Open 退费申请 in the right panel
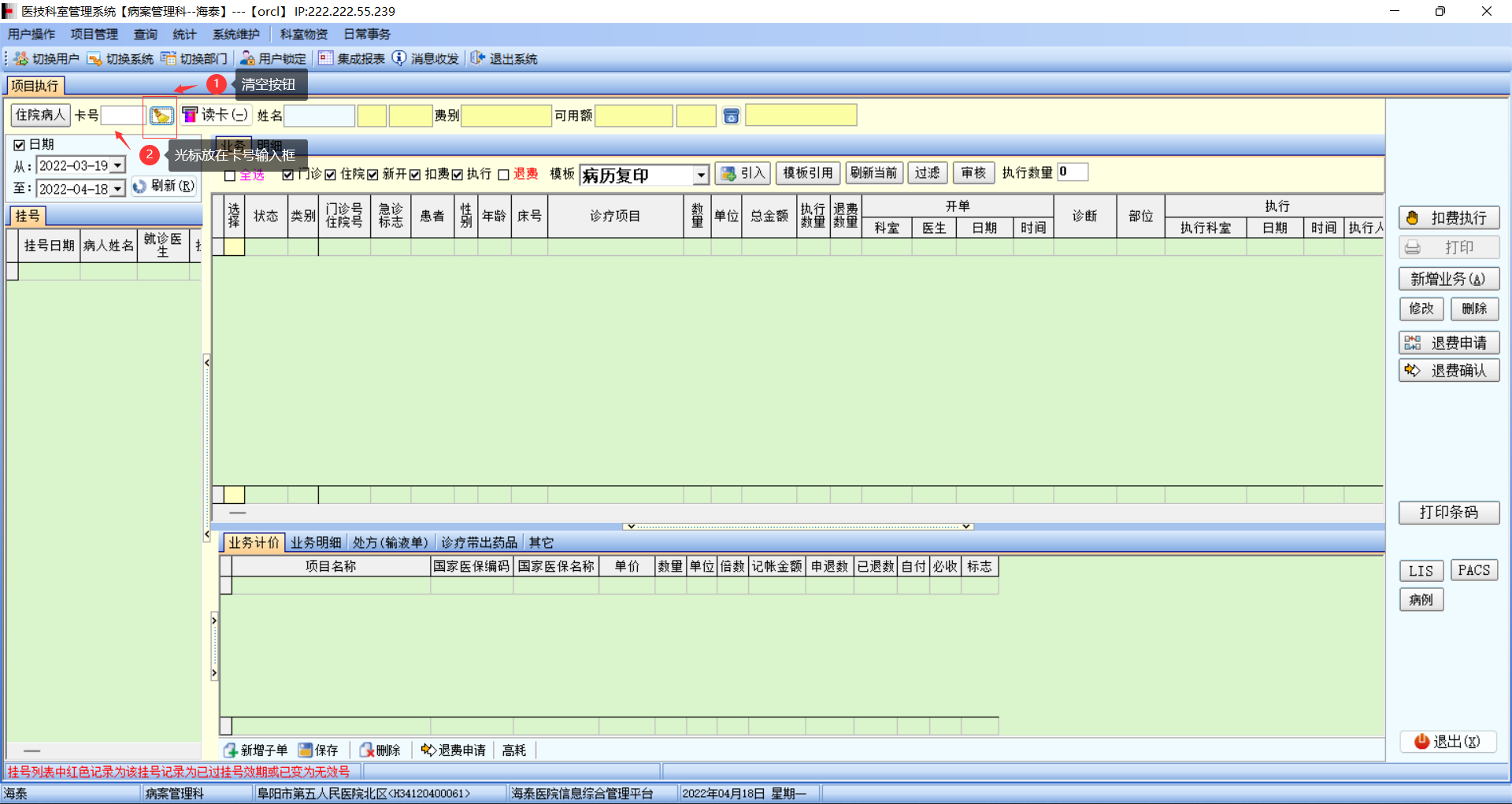Screen dimensions: 1512x804 click(1449, 343)
